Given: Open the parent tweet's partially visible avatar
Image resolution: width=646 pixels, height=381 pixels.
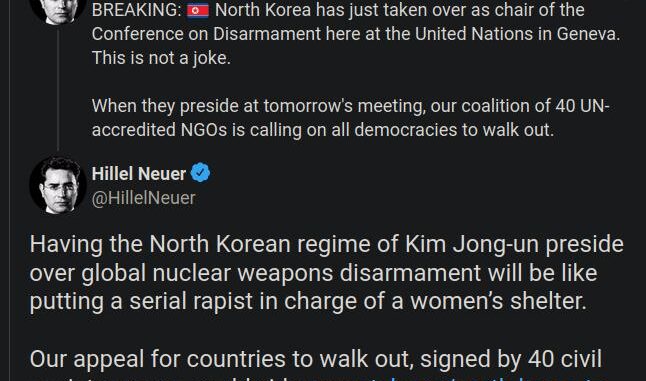Looking at the screenshot, I should click(58, 12).
